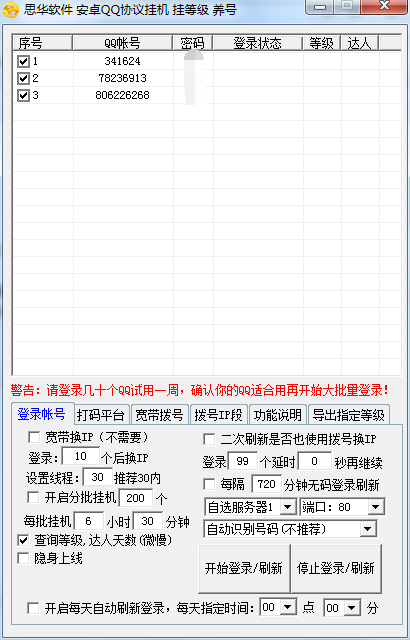Uncheck the checkbox for QQ account 78236913
The height and width of the screenshot is (640, 410).
(x=23, y=78)
